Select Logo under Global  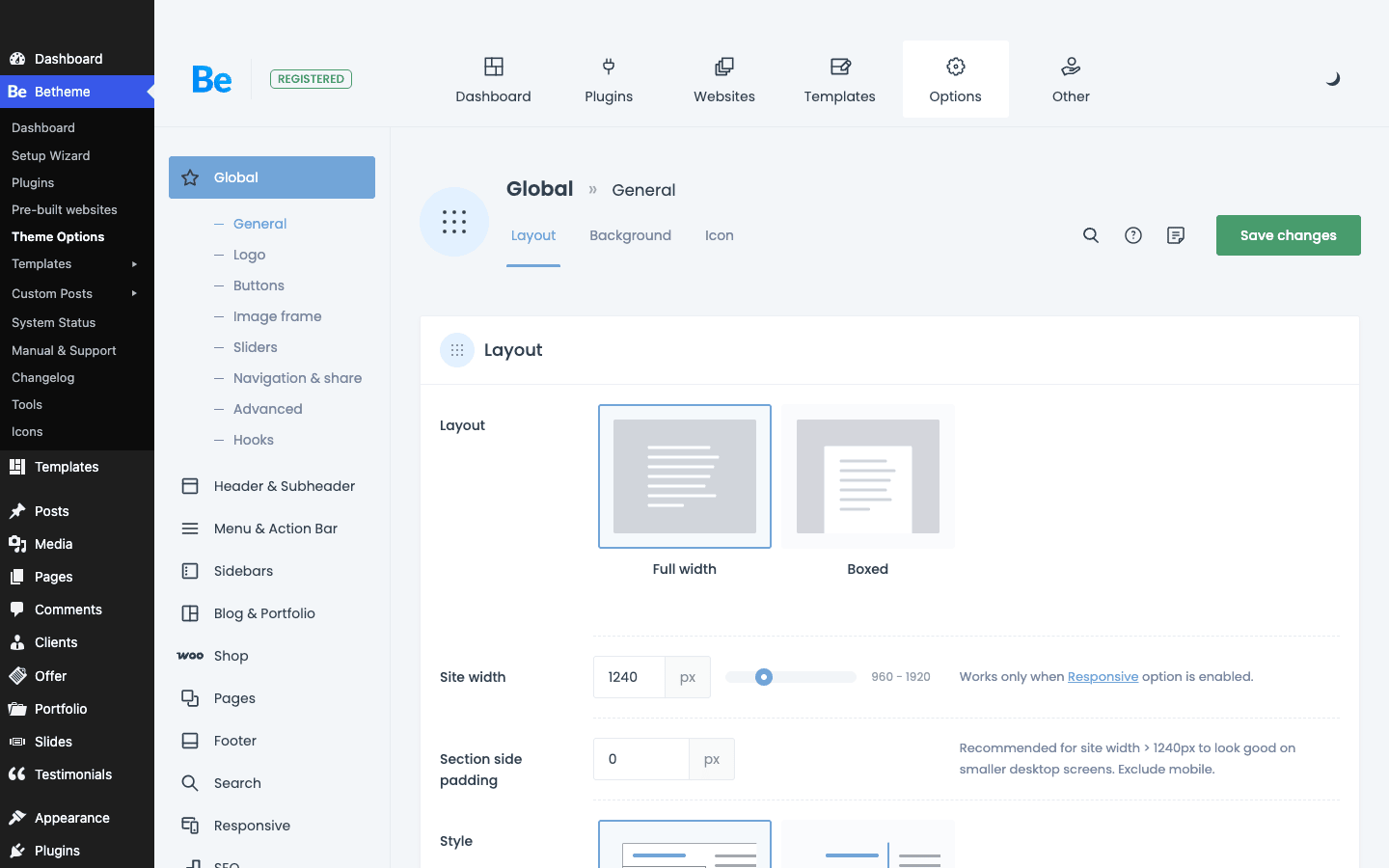click(x=249, y=255)
